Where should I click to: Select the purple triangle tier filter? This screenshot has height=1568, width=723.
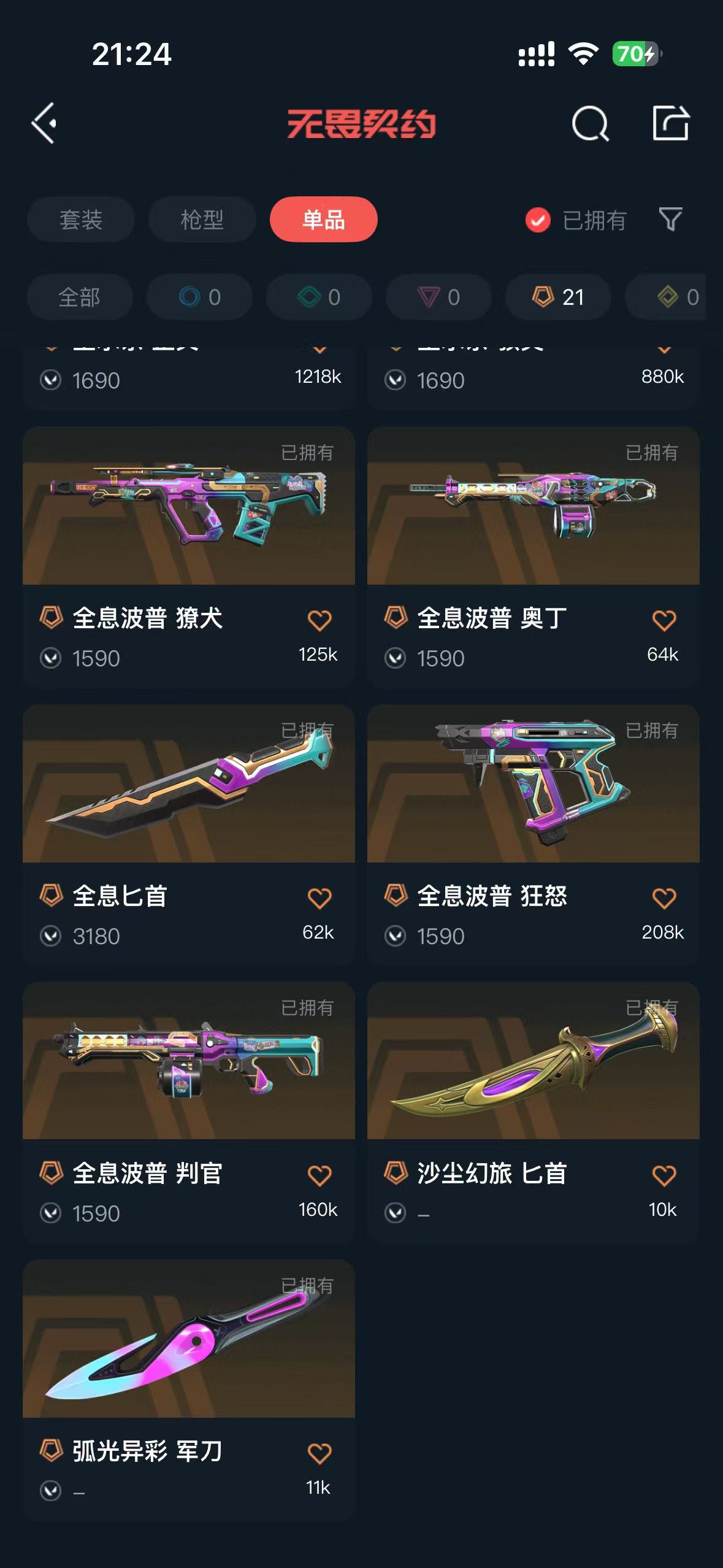click(438, 297)
